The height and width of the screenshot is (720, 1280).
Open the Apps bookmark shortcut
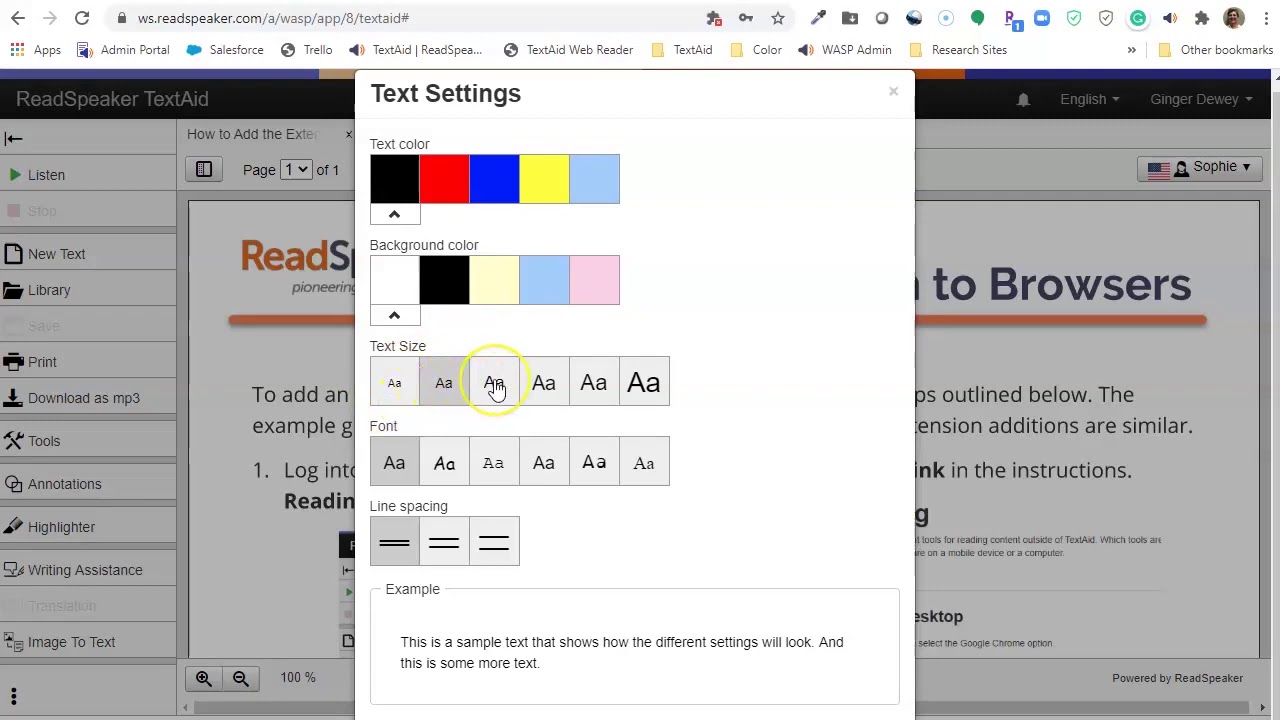tap(36, 50)
